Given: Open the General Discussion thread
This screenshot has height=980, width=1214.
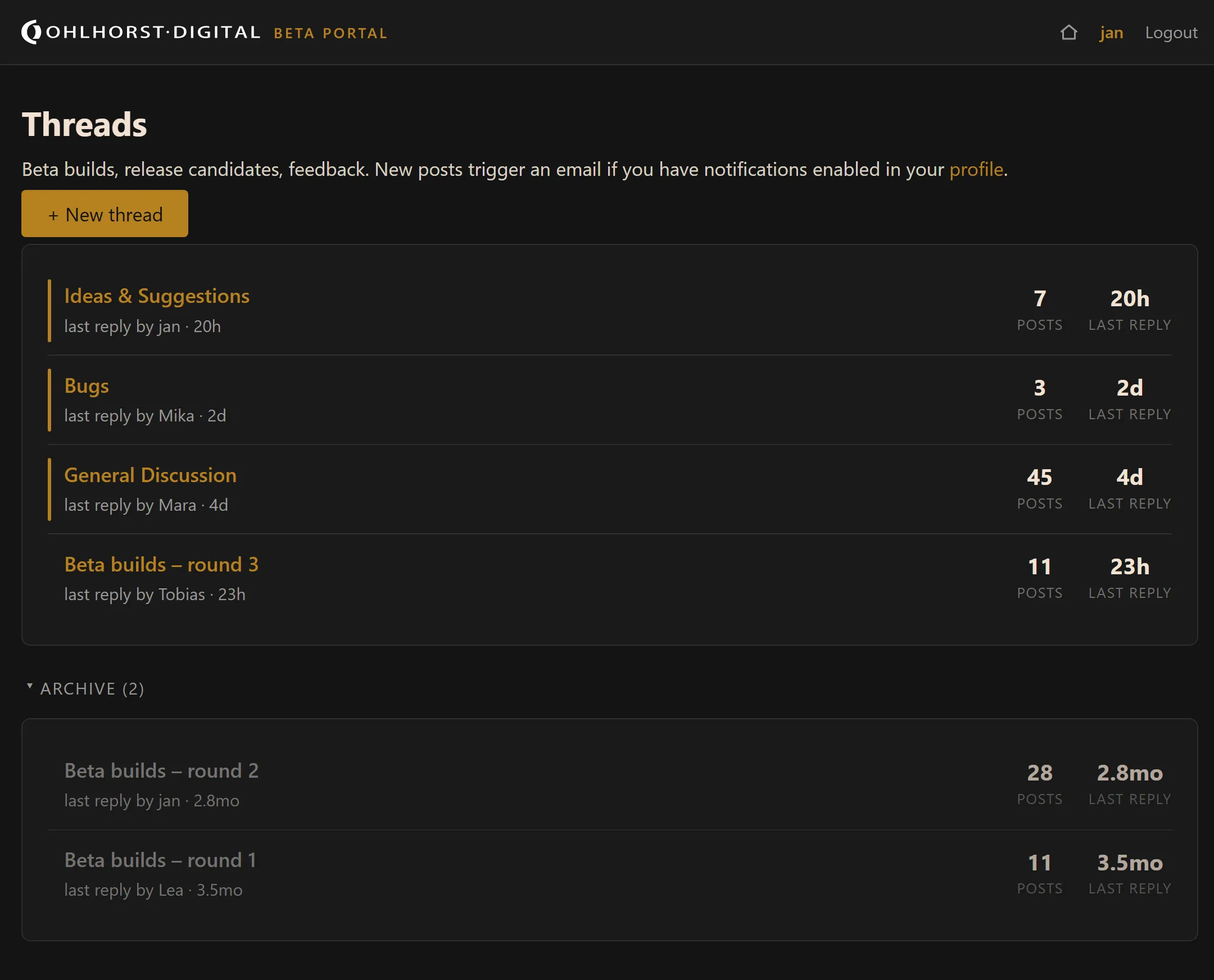Looking at the screenshot, I should (x=150, y=475).
